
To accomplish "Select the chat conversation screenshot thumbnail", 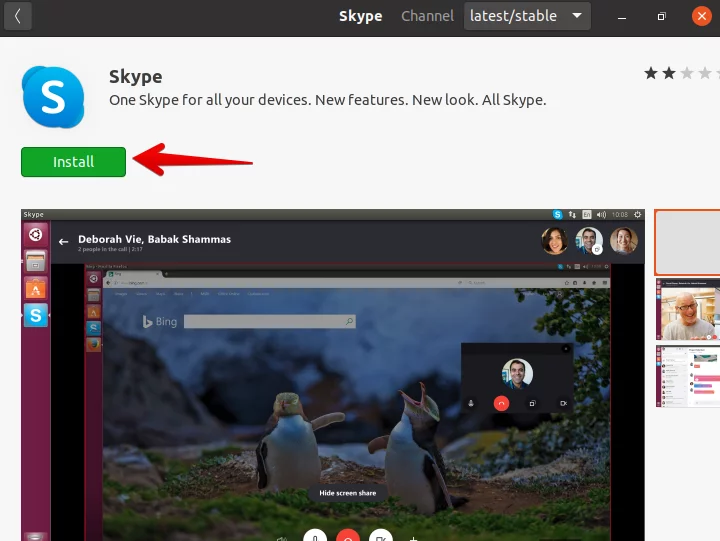I will pyautogui.click(x=687, y=376).
